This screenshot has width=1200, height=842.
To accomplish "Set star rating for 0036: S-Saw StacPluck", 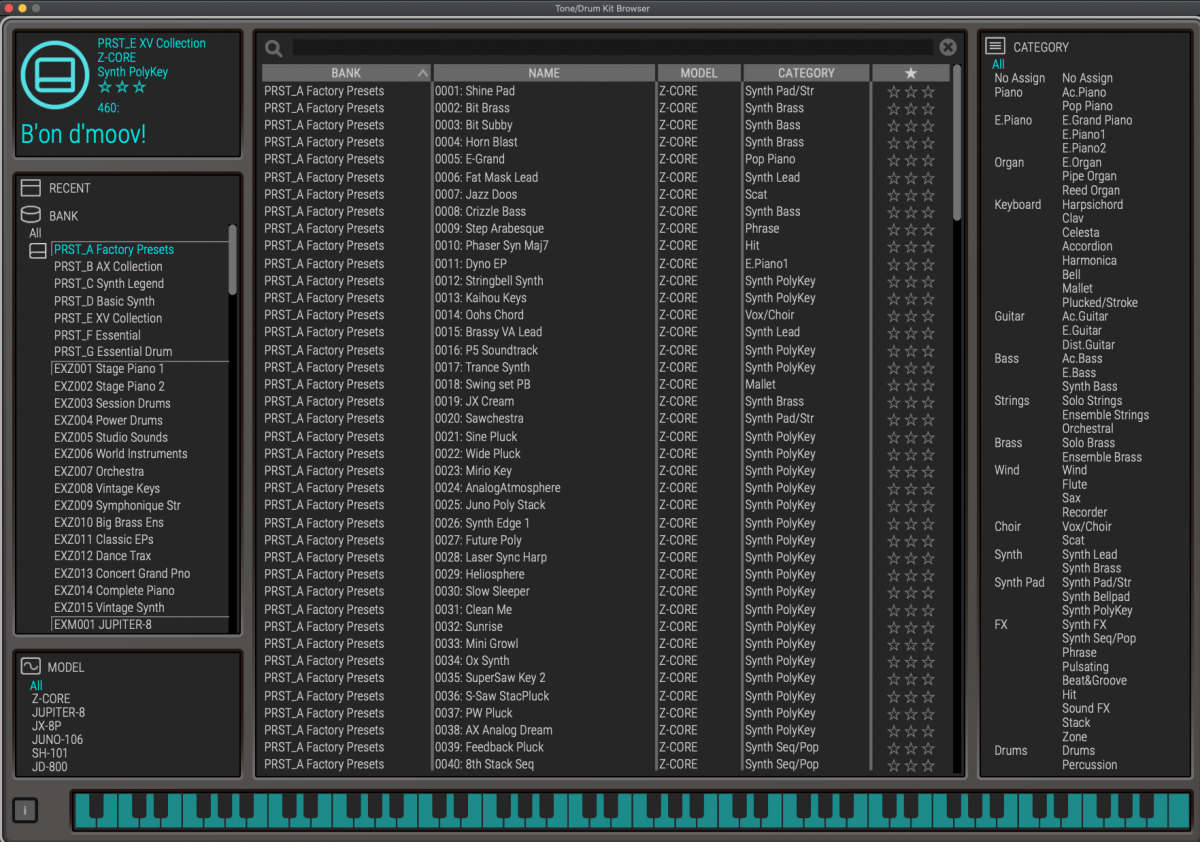I will (910, 697).
